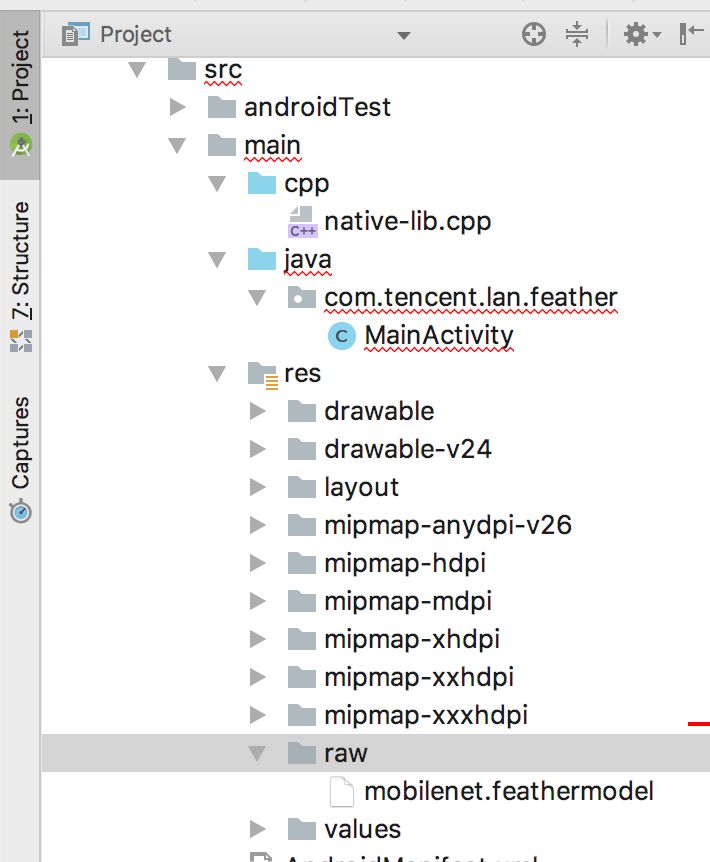Viewport: 710px width, 862px height.
Task: Click the class icon beside MainActivity
Action: pyautogui.click(x=342, y=335)
